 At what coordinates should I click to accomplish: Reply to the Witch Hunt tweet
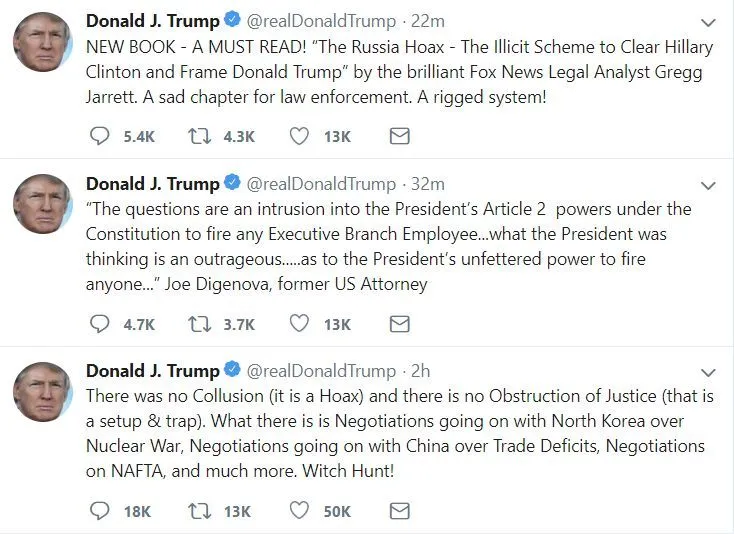(99, 510)
